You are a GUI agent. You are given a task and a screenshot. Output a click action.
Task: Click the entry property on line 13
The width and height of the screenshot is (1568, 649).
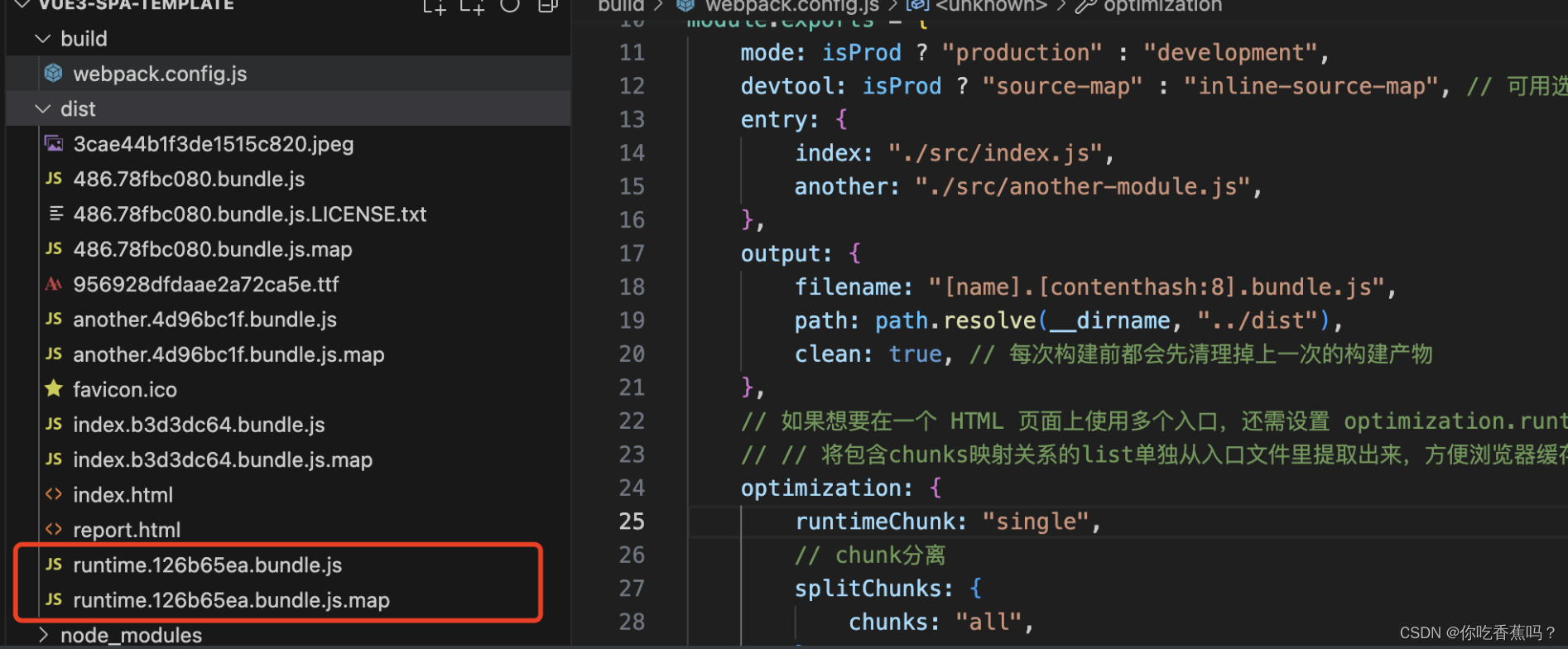[x=772, y=120]
